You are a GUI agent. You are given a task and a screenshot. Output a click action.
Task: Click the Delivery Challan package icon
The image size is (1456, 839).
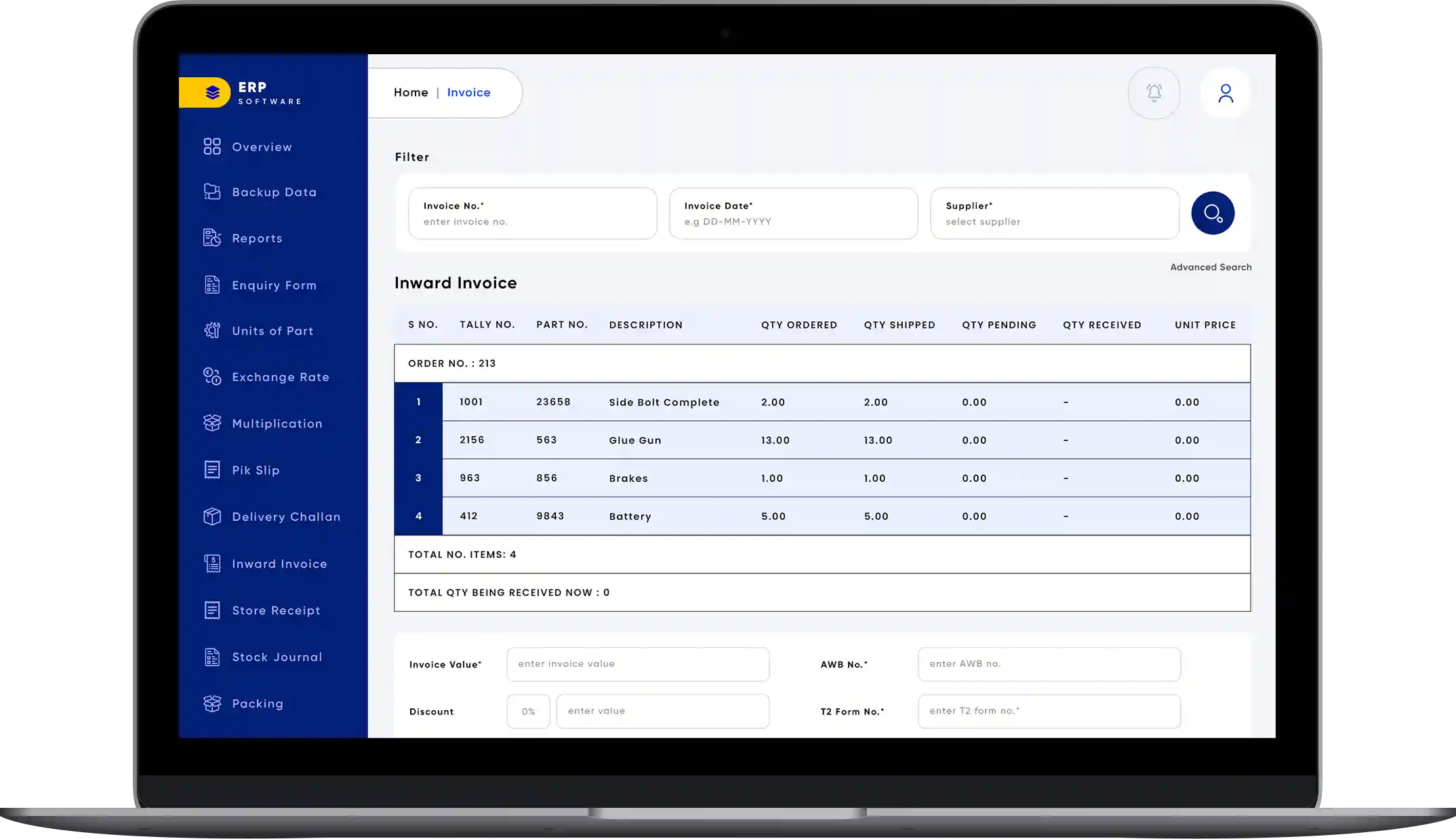[212, 516]
